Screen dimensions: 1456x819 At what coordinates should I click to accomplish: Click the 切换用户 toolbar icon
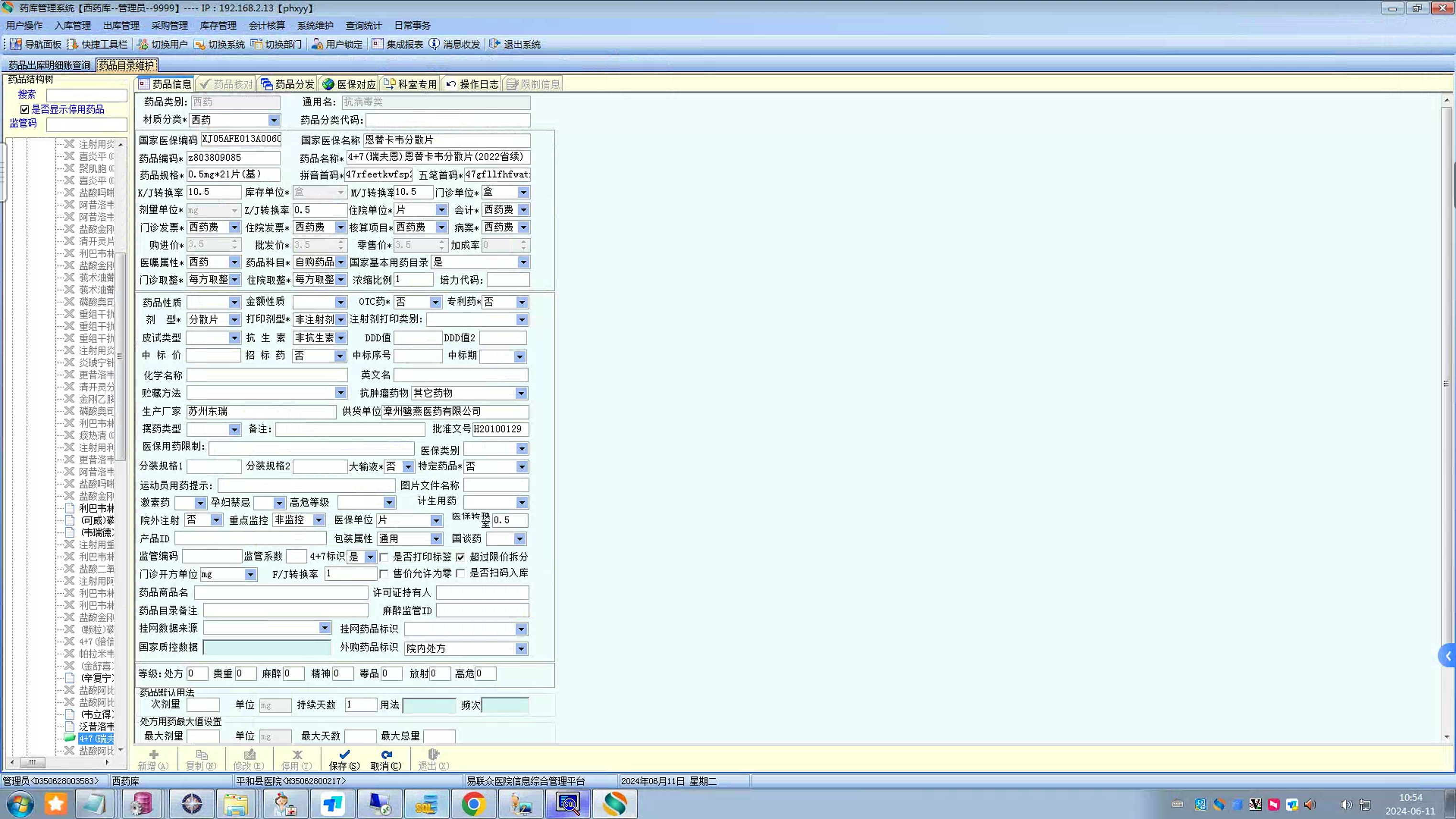pyautogui.click(x=143, y=44)
